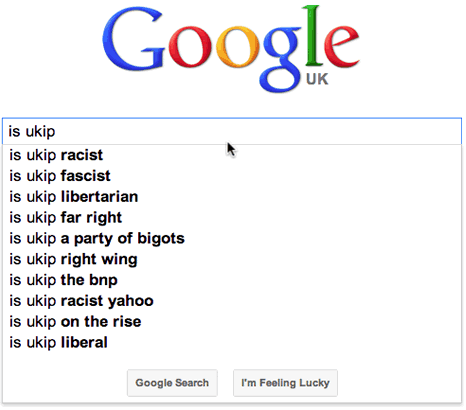466x410 pixels.
Task: Click the blue capital G in the logo
Action: [x=133, y=38]
